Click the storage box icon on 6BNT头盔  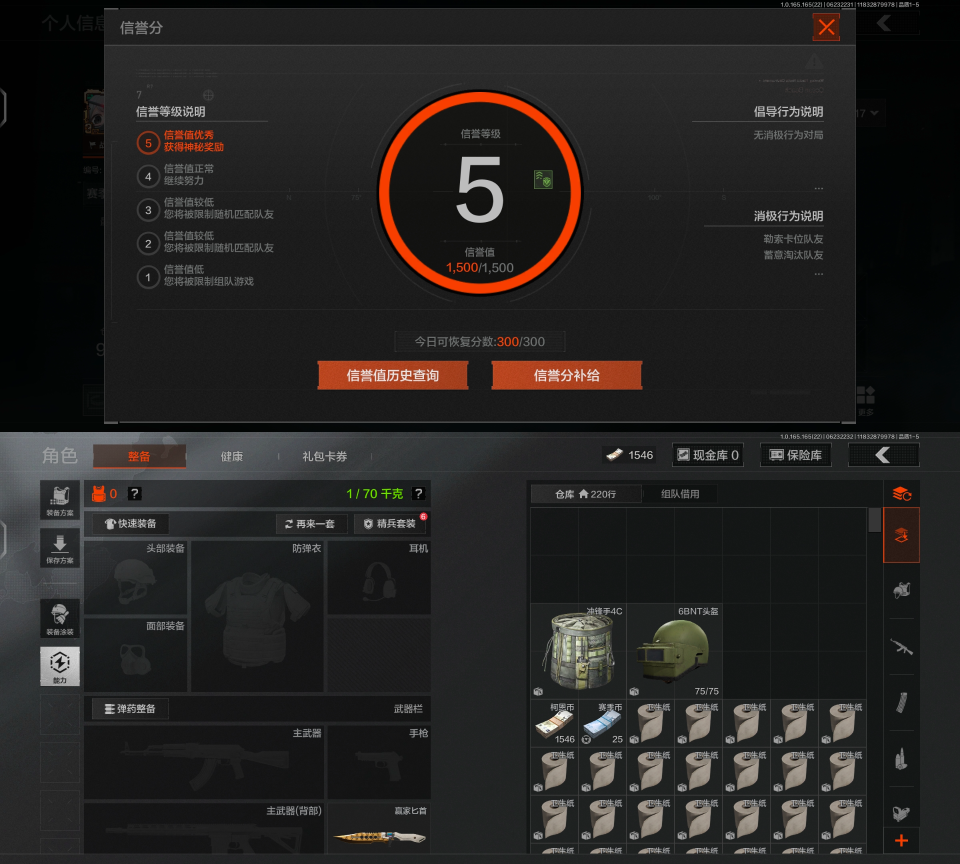pyautogui.click(x=634, y=691)
